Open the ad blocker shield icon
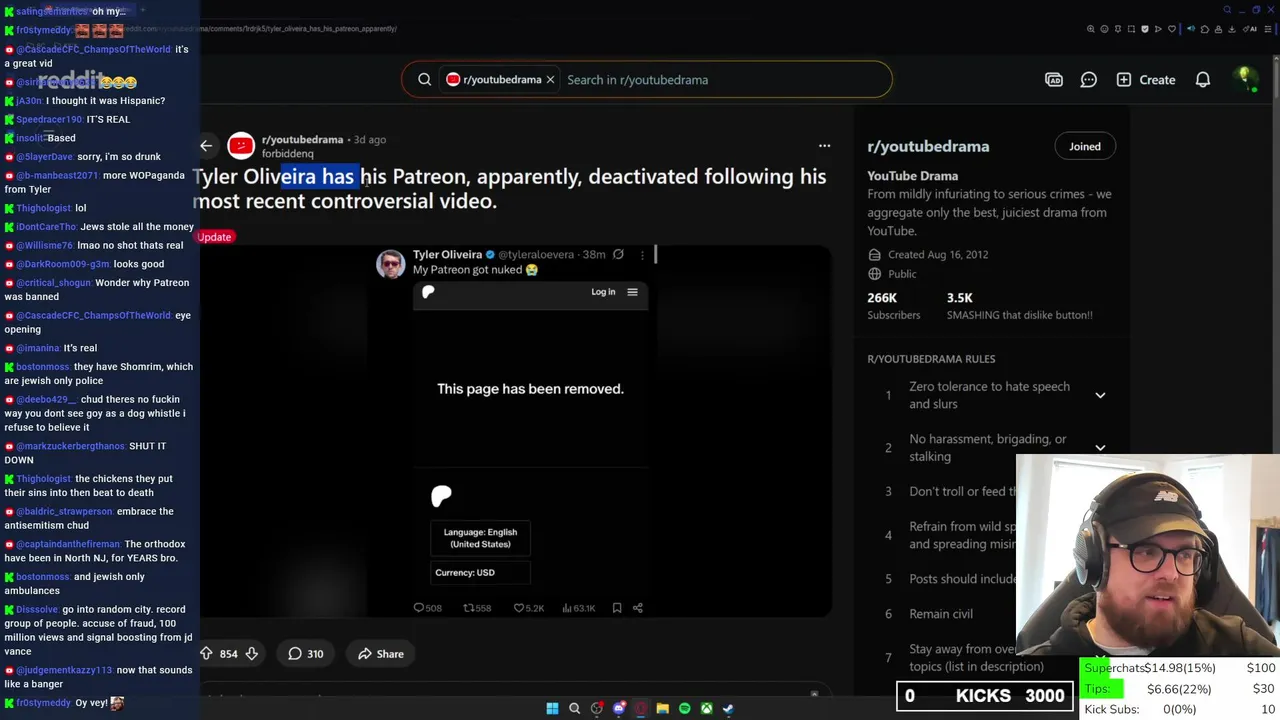 pos(1145,29)
